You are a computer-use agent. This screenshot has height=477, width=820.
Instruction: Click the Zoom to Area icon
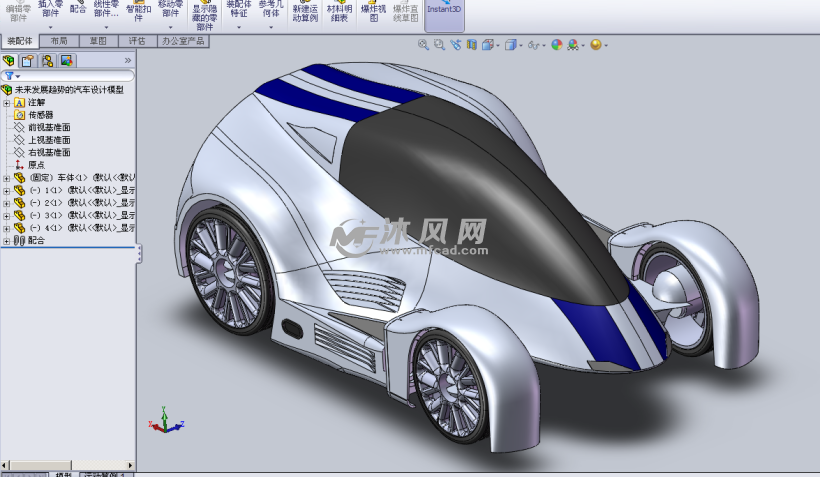tap(440, 45)
